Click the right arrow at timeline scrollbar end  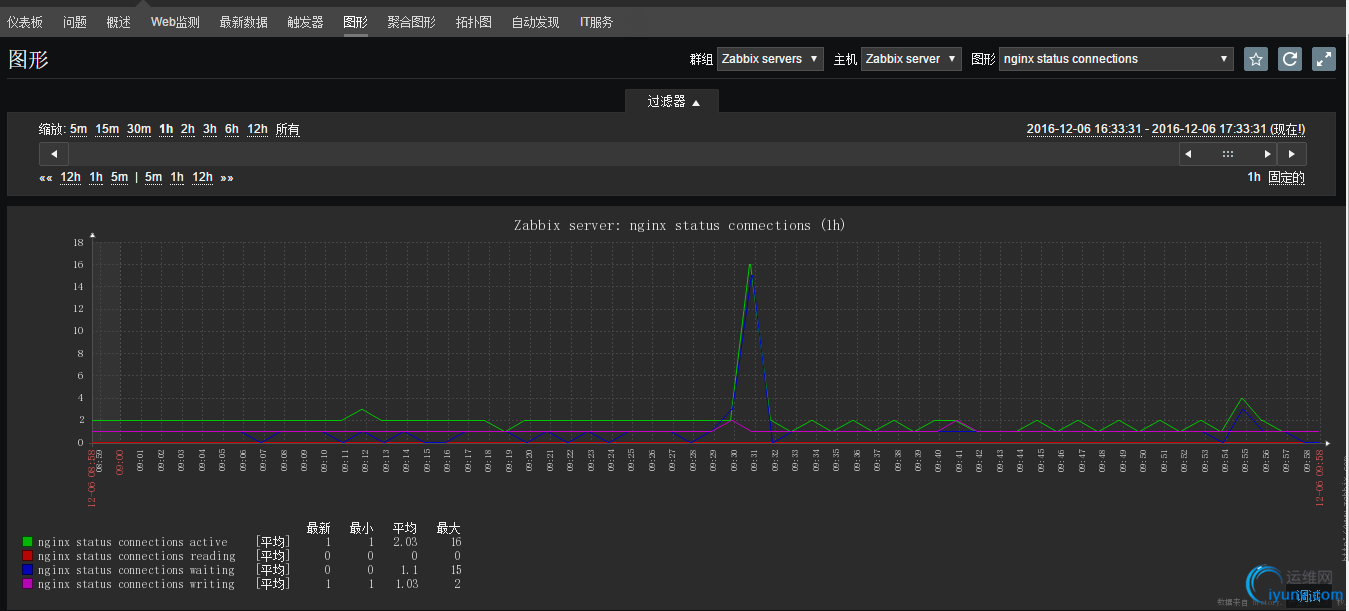click(x=1292, y=154)
